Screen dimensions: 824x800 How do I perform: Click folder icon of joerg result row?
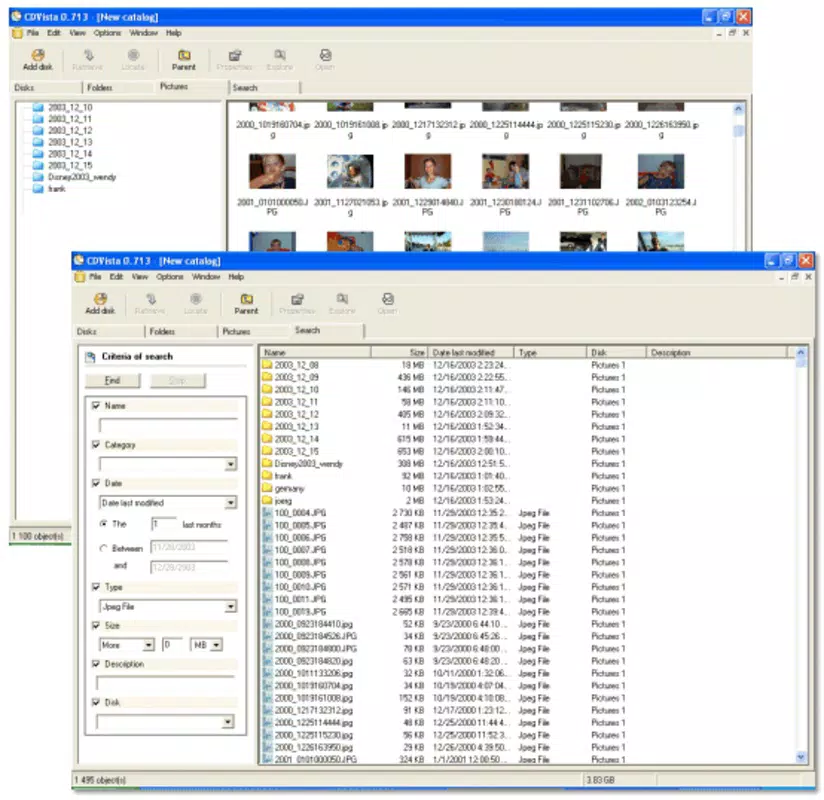tap(267, 501)
